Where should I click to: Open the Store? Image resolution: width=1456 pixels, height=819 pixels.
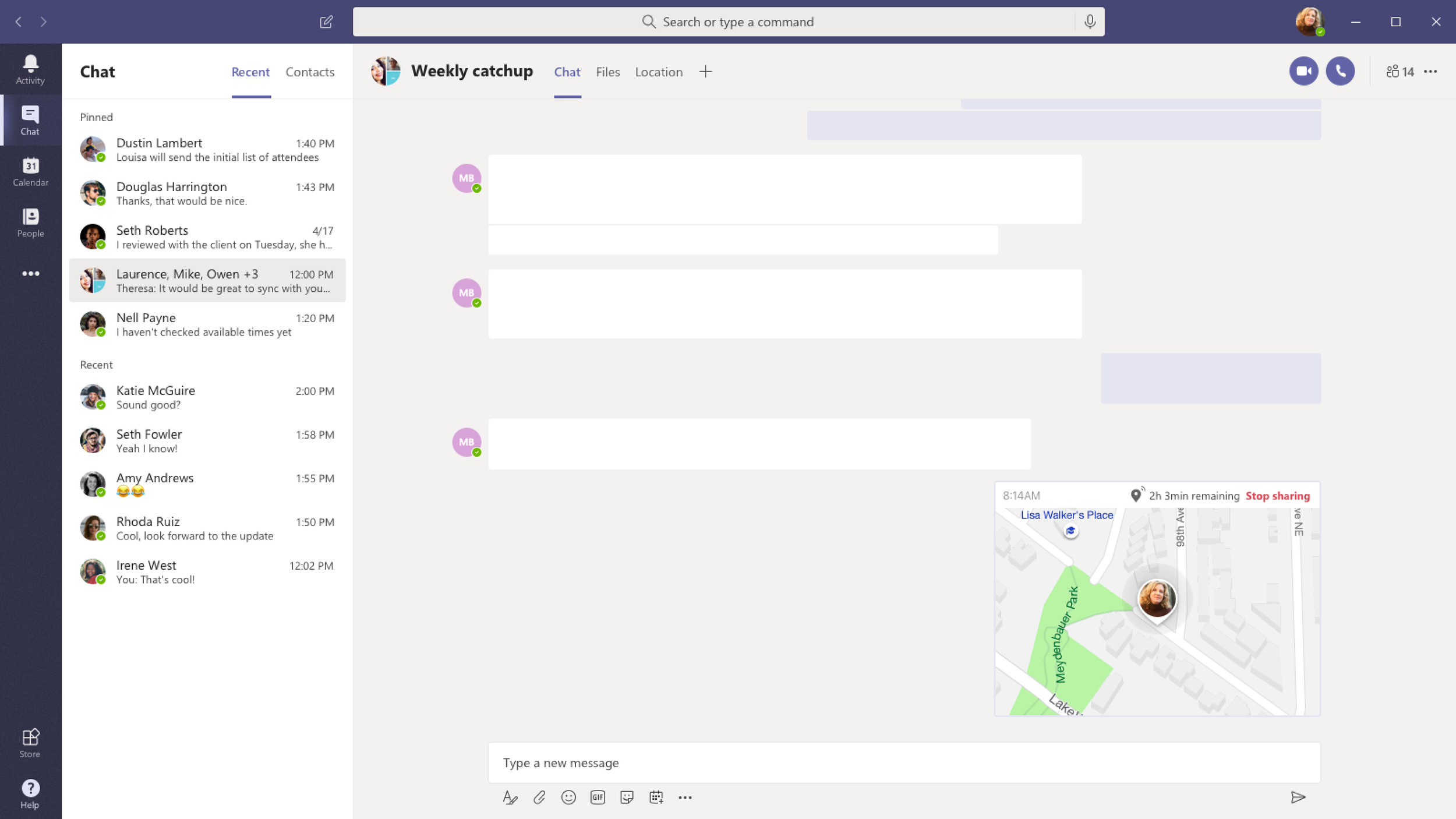coord(30,741)
